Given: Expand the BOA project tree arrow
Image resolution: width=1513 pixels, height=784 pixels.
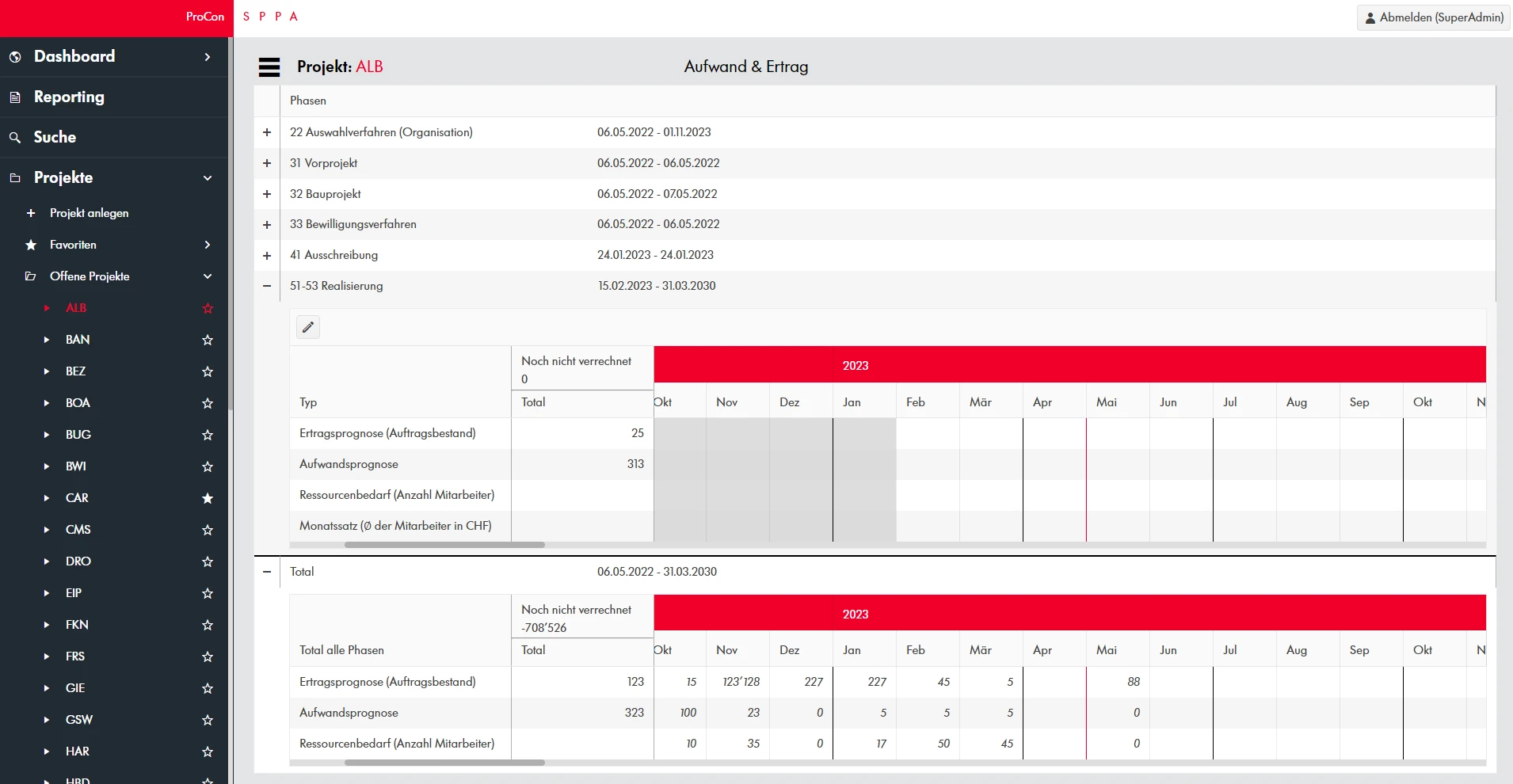Looking at the screenshot, I should [x=46, y=403].
